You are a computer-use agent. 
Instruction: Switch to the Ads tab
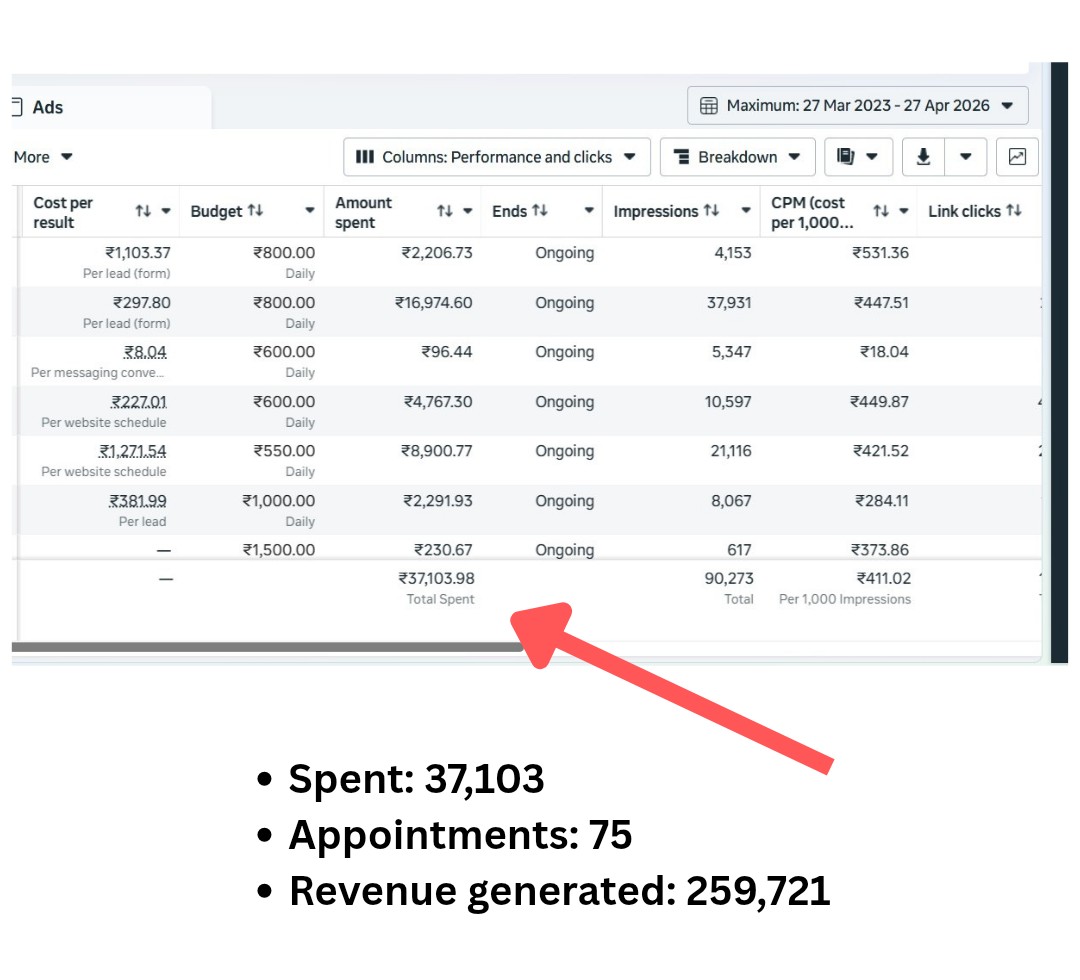[x=47, y=107]
